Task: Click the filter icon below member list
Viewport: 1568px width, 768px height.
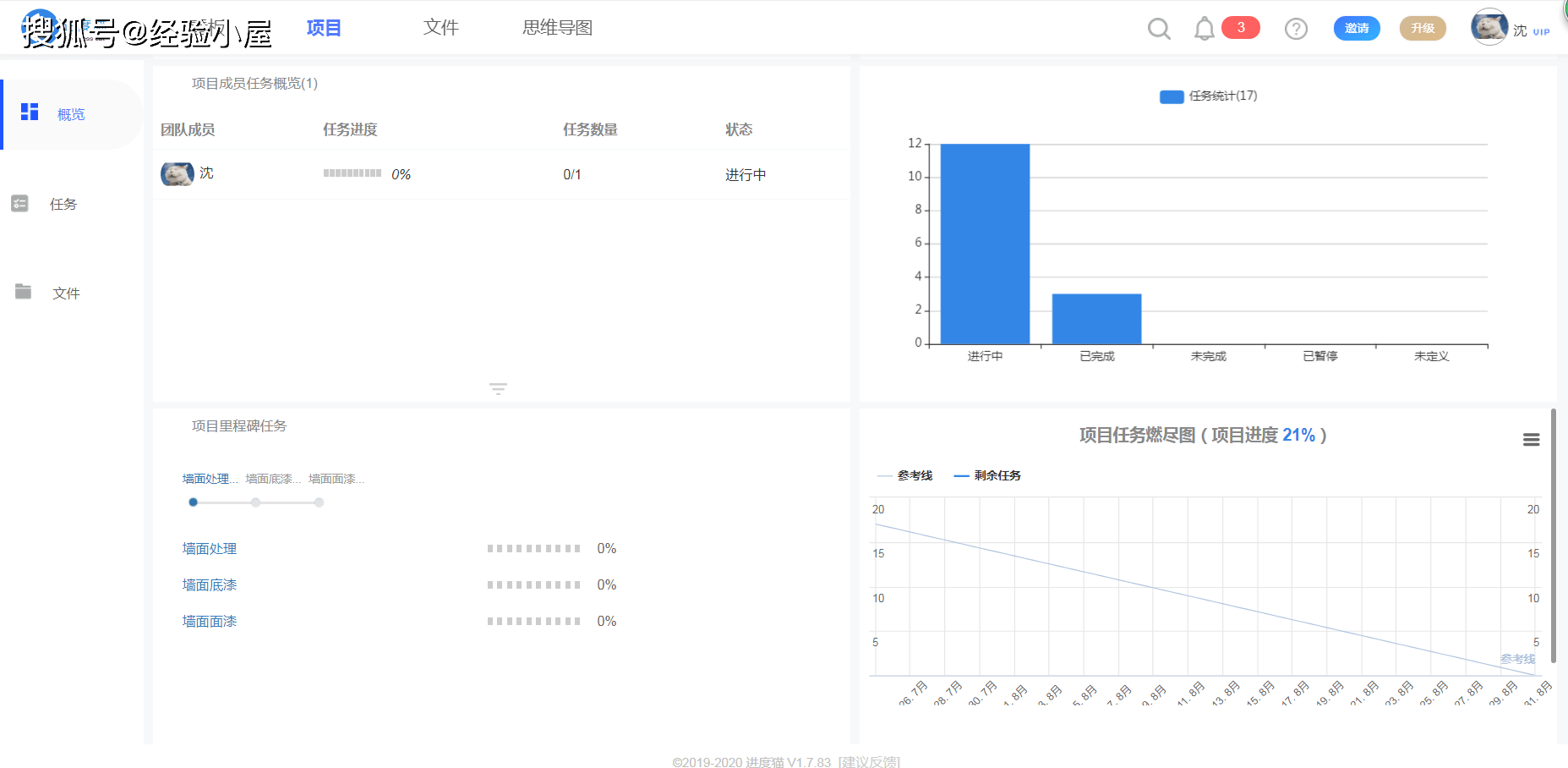Action: point(498,388)
